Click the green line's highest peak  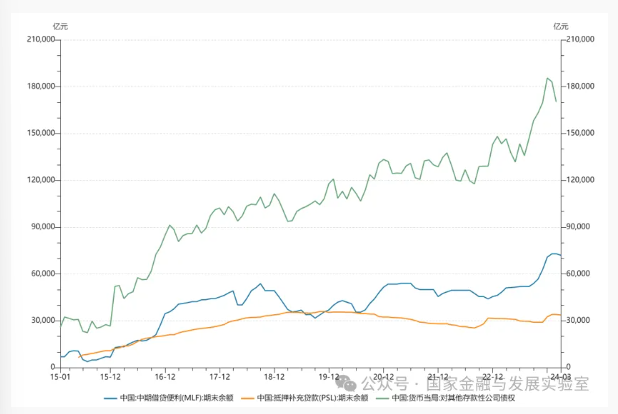(548, 78)
